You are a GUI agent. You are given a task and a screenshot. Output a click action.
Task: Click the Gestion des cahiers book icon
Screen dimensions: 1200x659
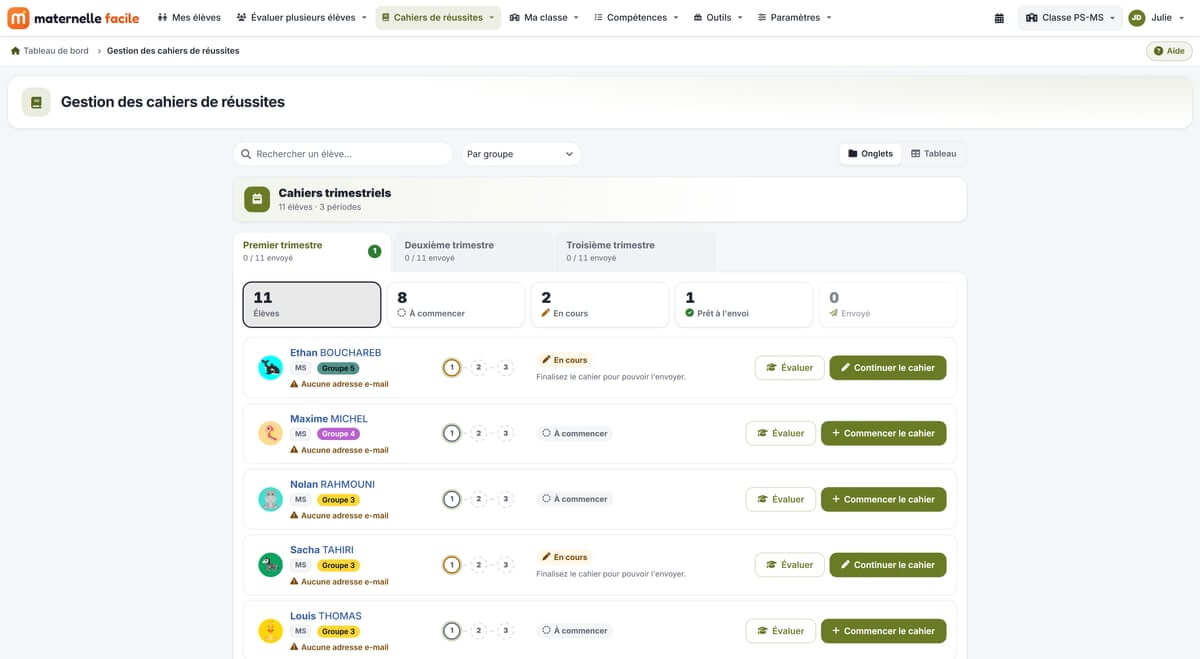[x=36, y=102]
